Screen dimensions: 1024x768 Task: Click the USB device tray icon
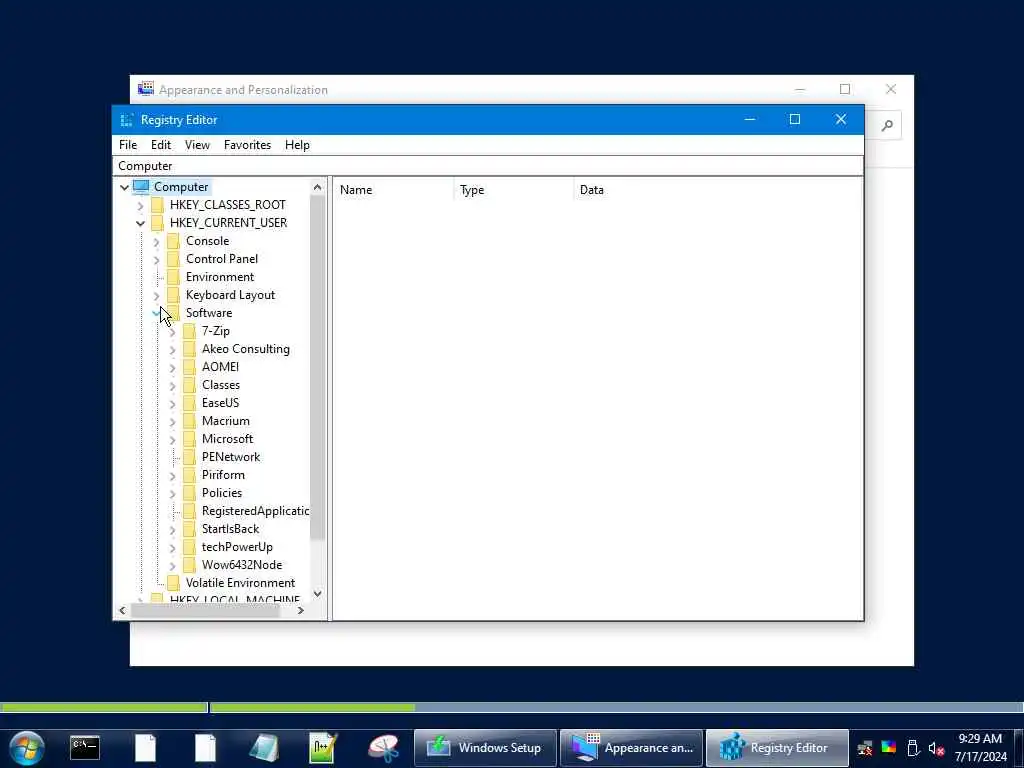pyautogui.click(x=913, y=748)
